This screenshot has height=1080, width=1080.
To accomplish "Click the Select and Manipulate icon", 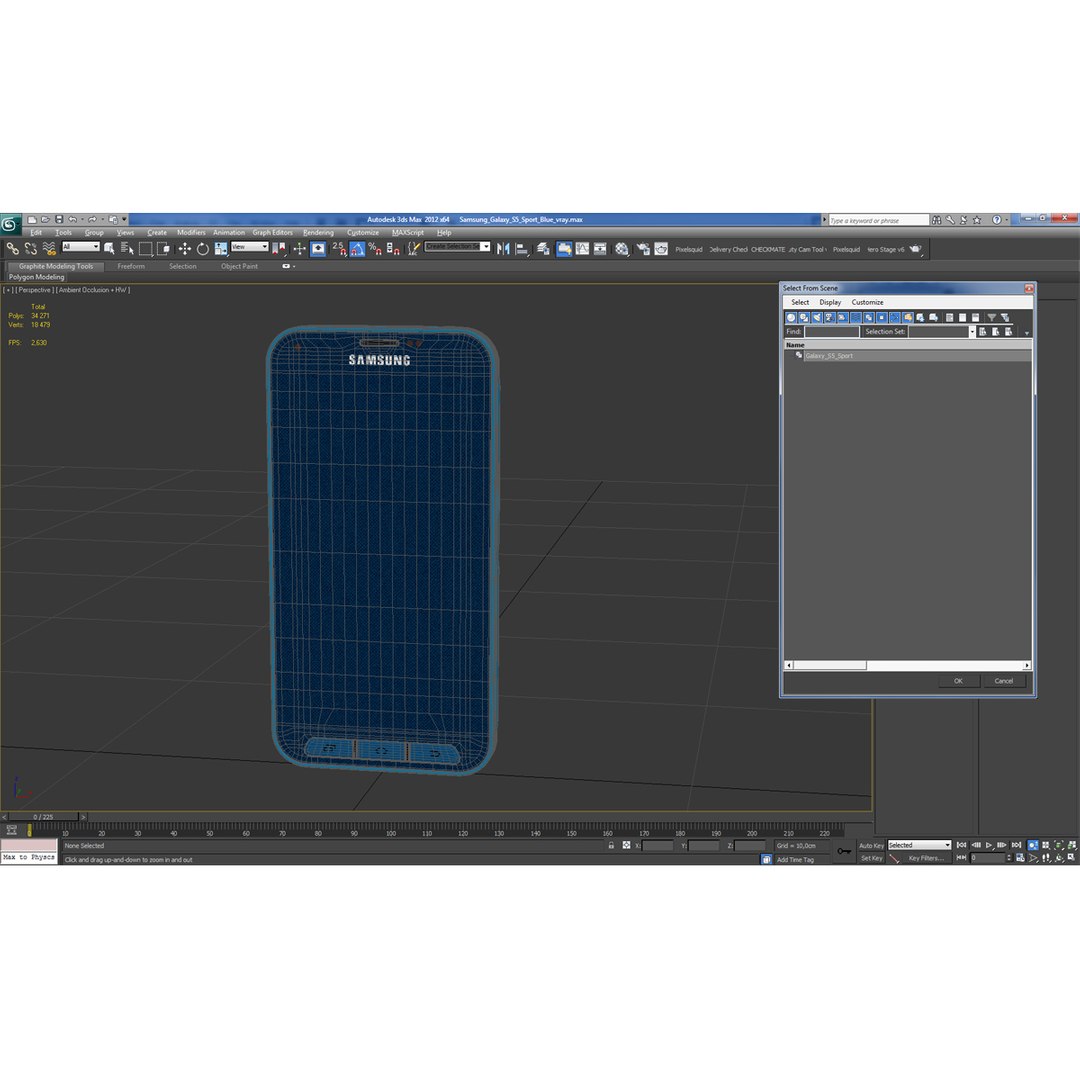I will point(299,249).
